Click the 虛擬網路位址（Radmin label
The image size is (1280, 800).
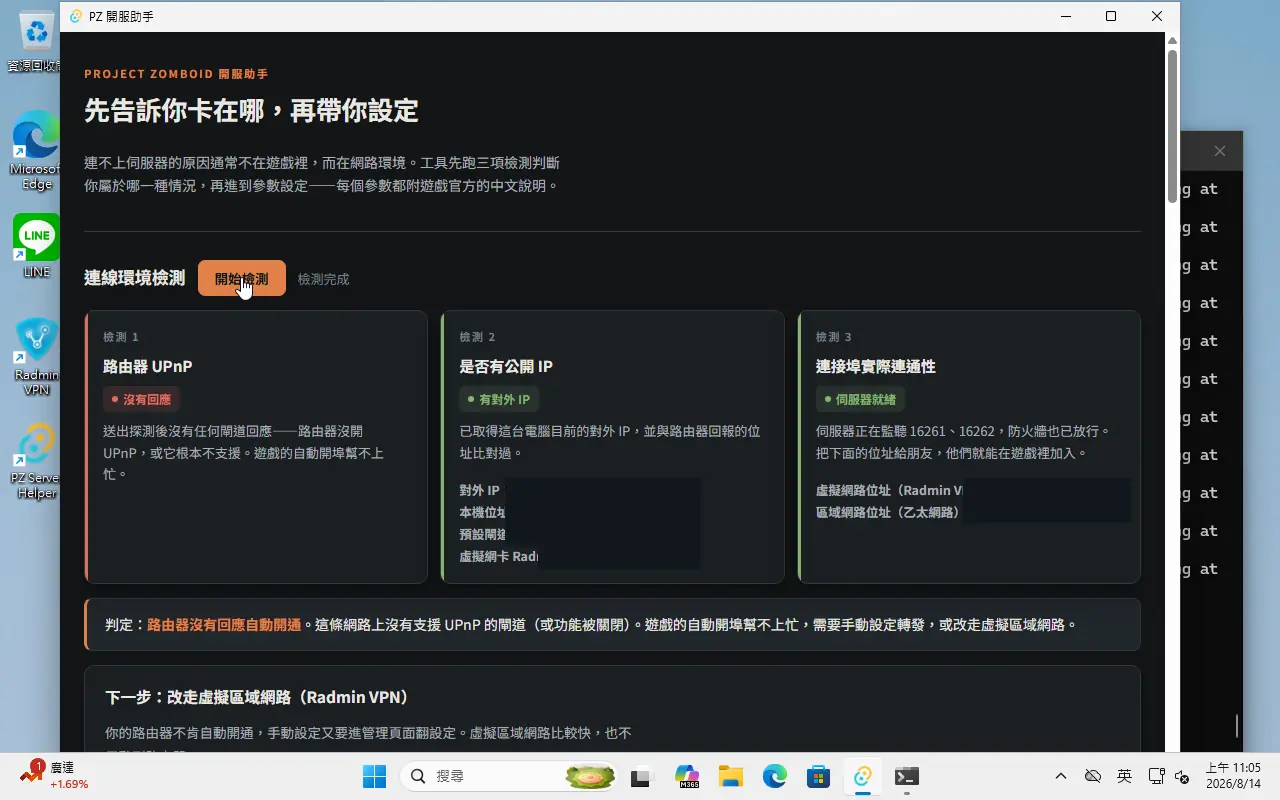[889, 491]
